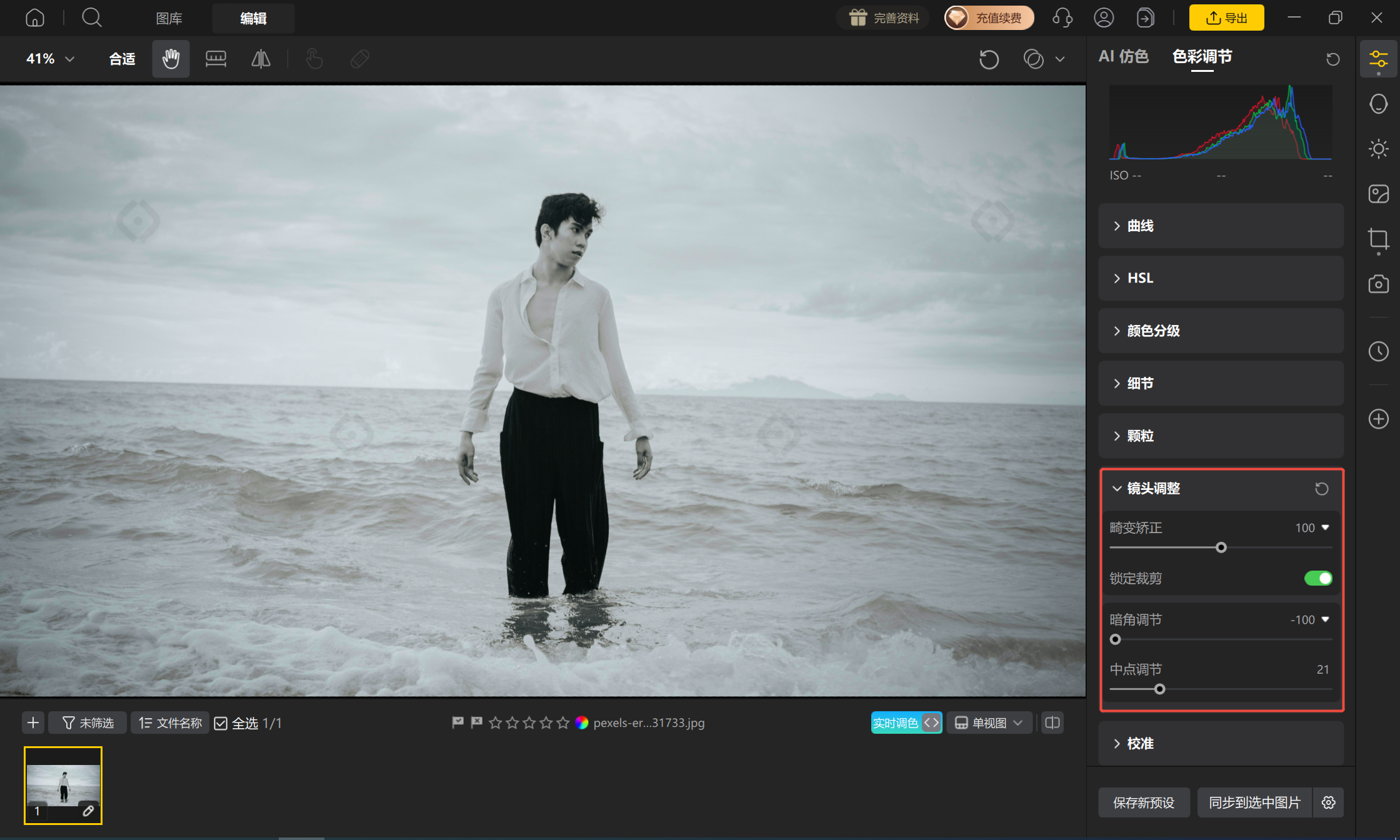Click the touch gesture tool icon
The height and width of the screenshot is (840, 1400).
point(314,59)
